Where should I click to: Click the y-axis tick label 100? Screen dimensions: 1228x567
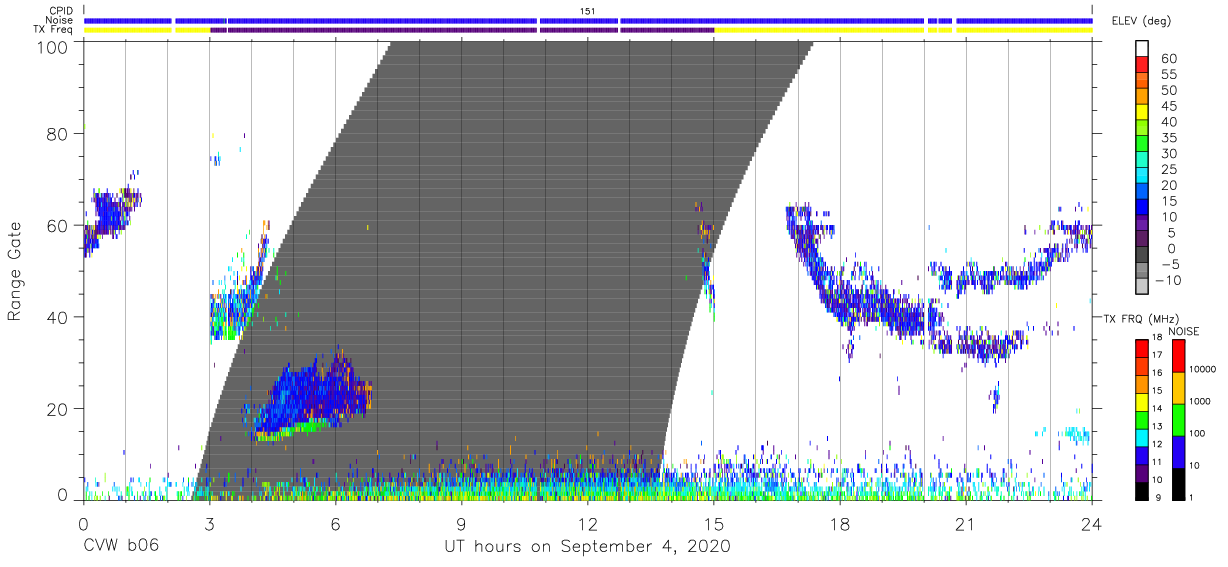[54, 47]
